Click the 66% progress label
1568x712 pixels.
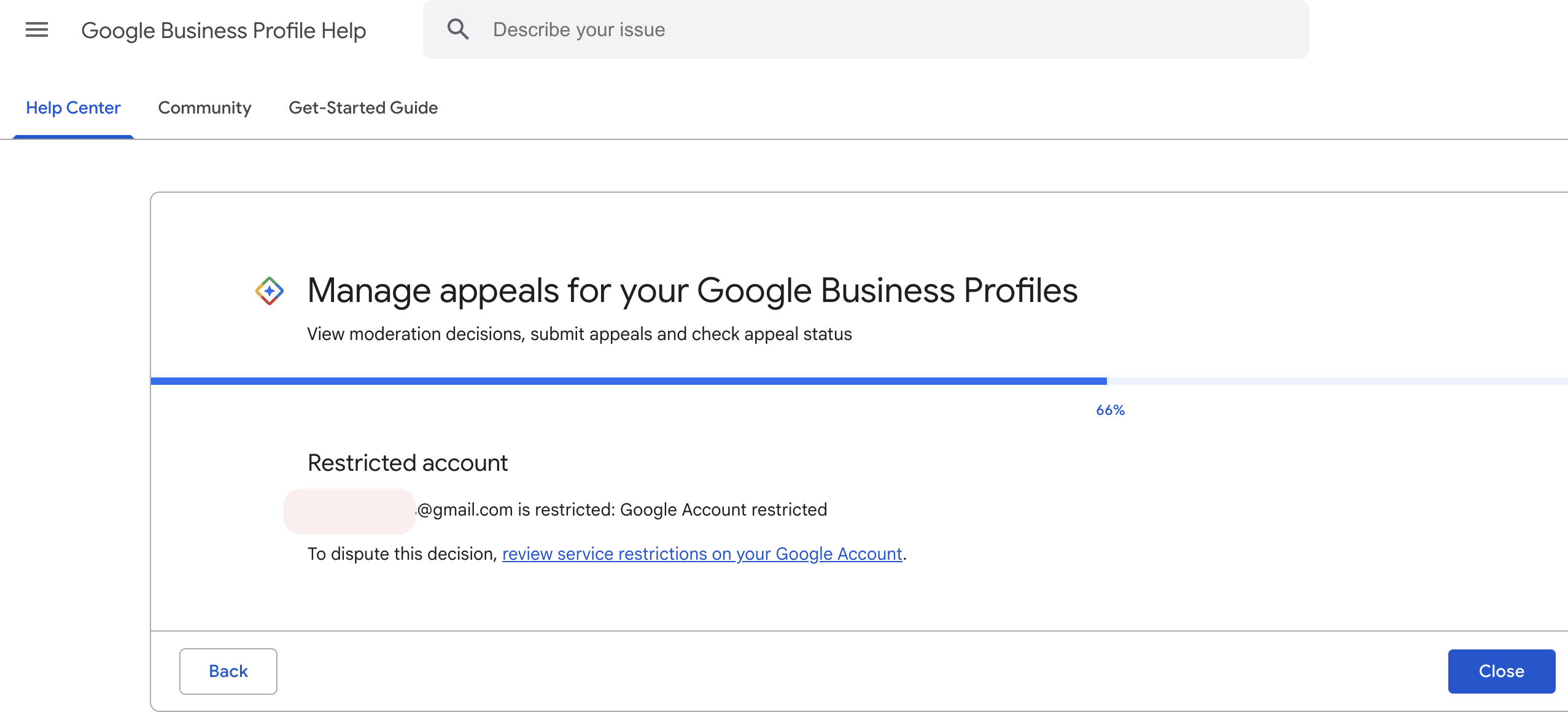click(x=1111, y=411)
